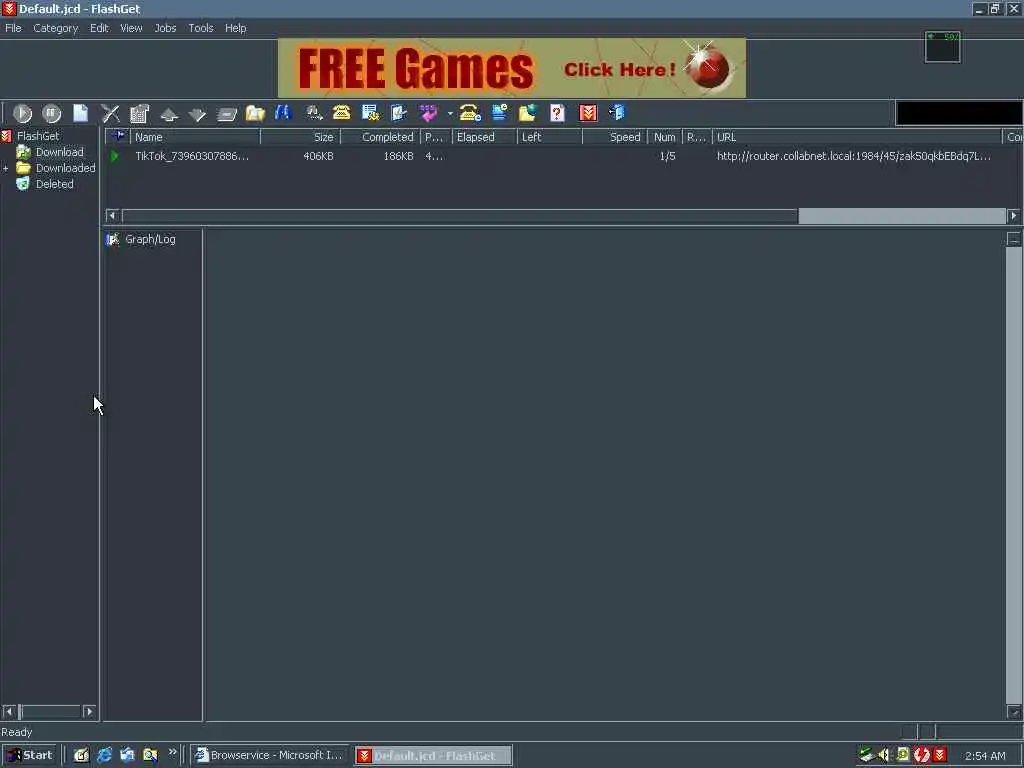
Task: Click the purple arrow toolbar icon
Action: tap(428, 113)
